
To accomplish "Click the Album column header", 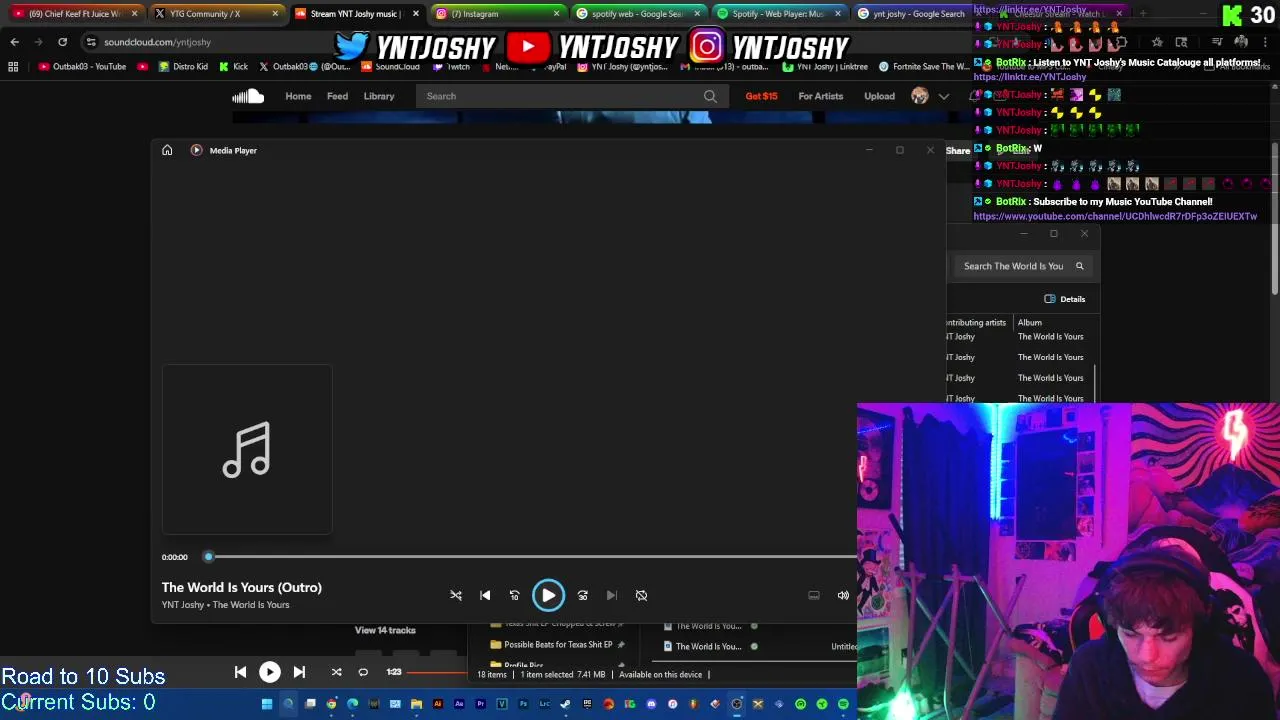I will click(x=1030, y=323).
